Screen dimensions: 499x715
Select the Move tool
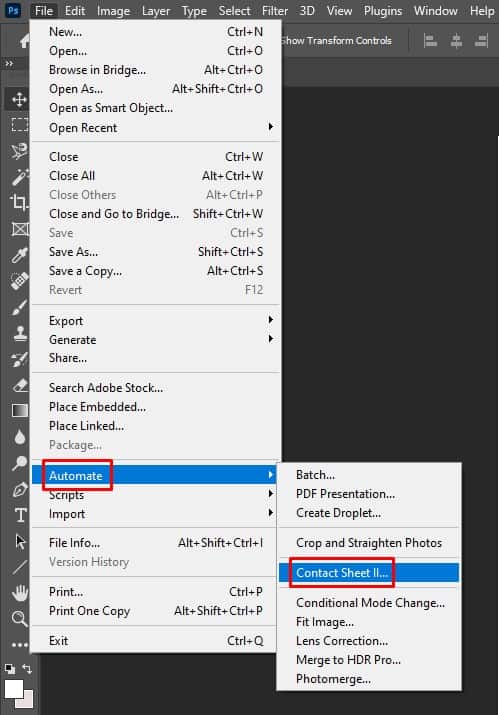(19, 99)
